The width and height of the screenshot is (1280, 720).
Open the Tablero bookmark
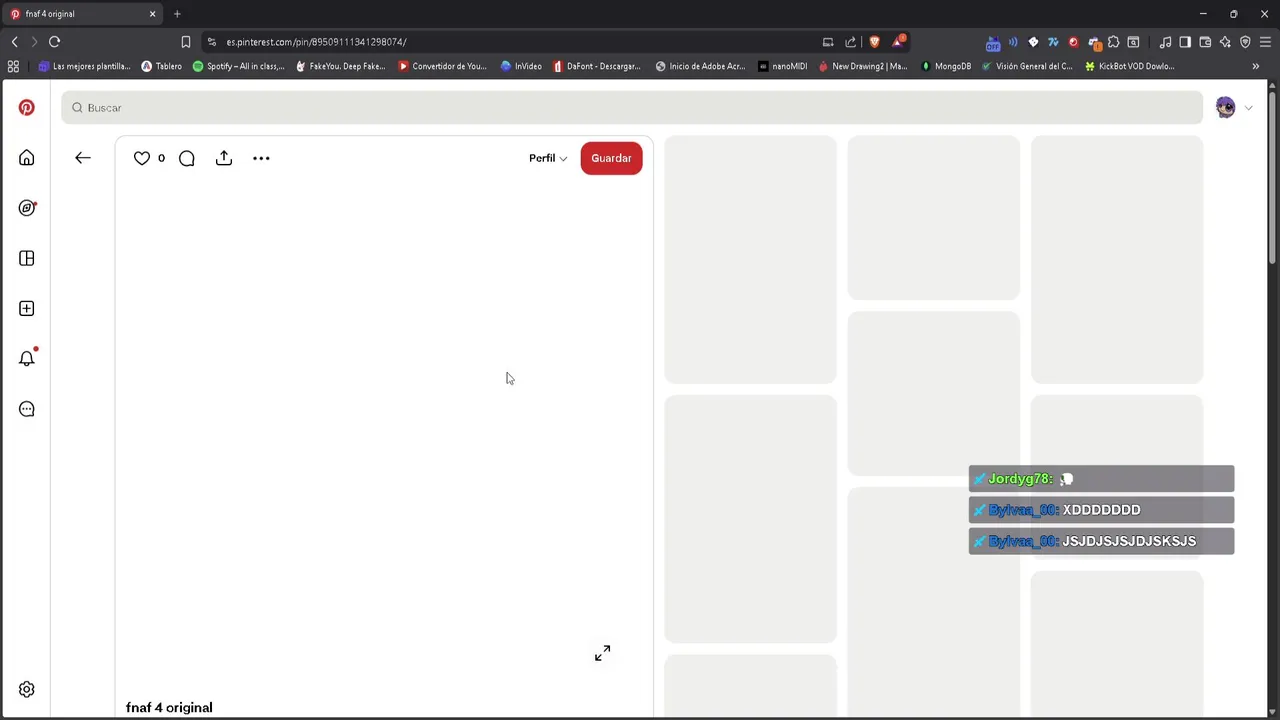coord(162,66)
